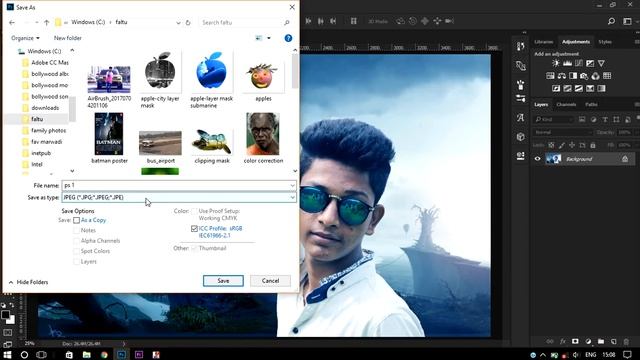Add a Color Balance adjustment

click(x=562, y=76)
